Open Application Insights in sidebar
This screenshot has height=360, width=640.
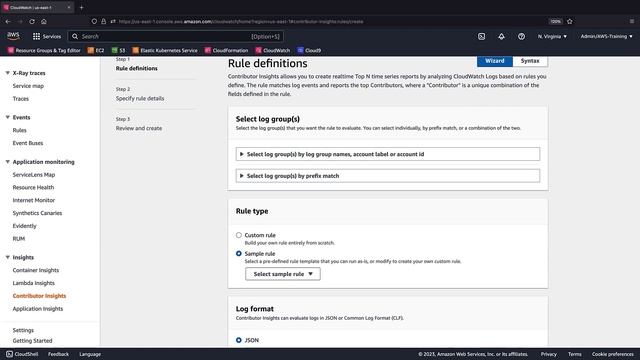point(38,309)
